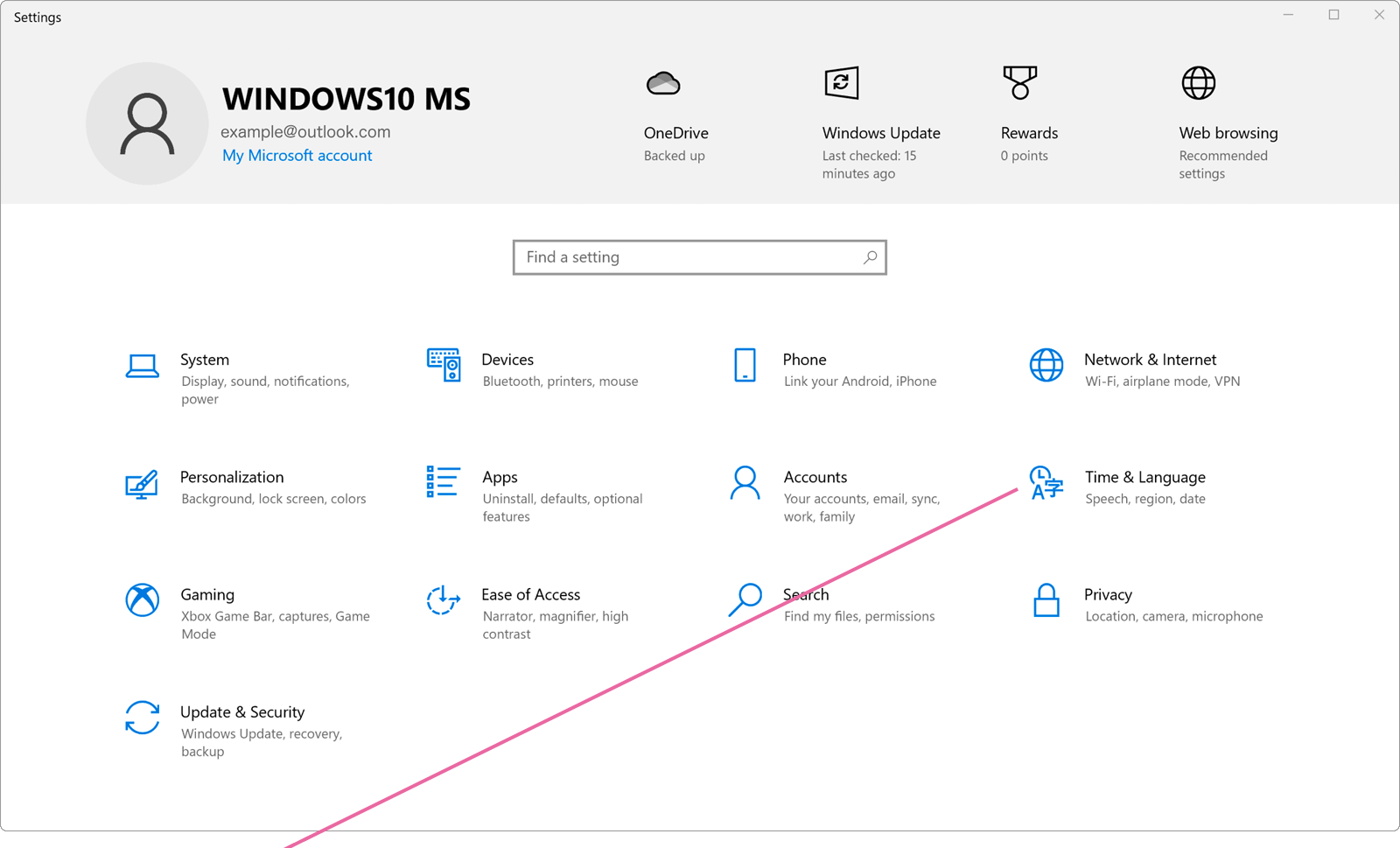This screenshot has height=848, width=1400.
Task: Select the Personalization title
Action: [232, 477]
